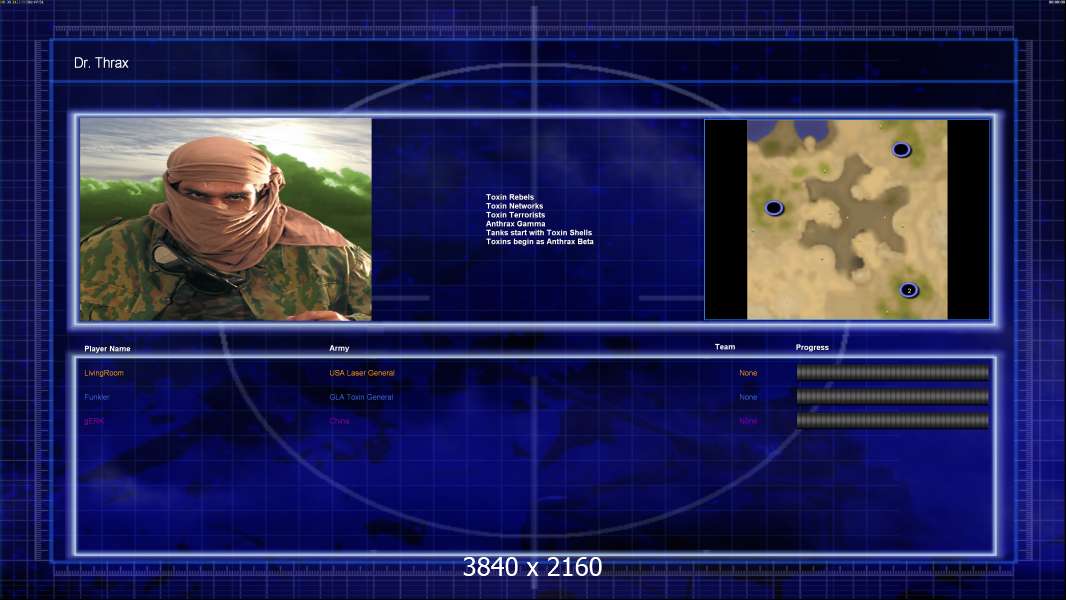Click the Team column header
Image resolution: width=1066 pixels, height=600 pixels.
pos(725,347)
